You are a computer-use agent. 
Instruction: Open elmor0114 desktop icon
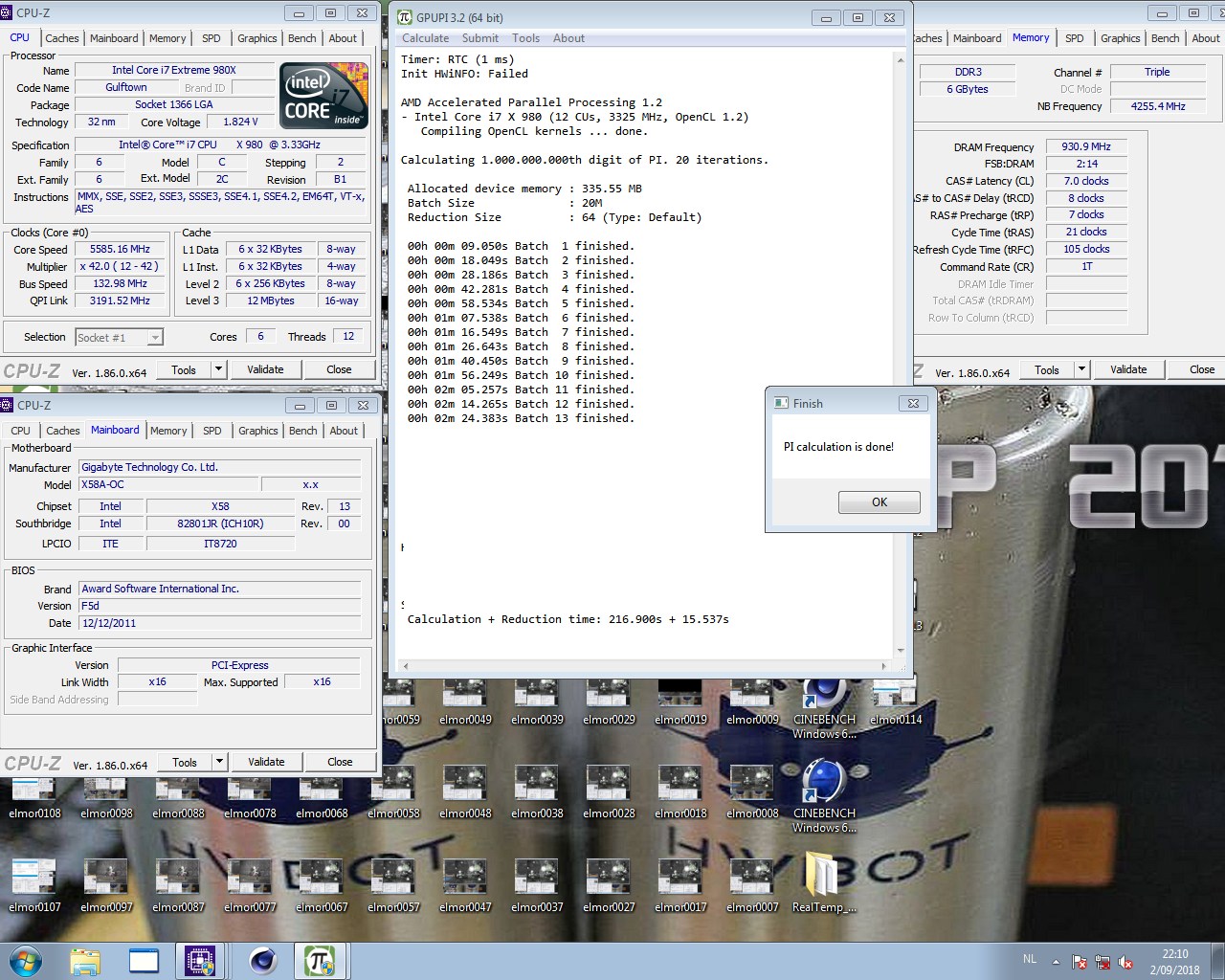[x=896, y=704]
